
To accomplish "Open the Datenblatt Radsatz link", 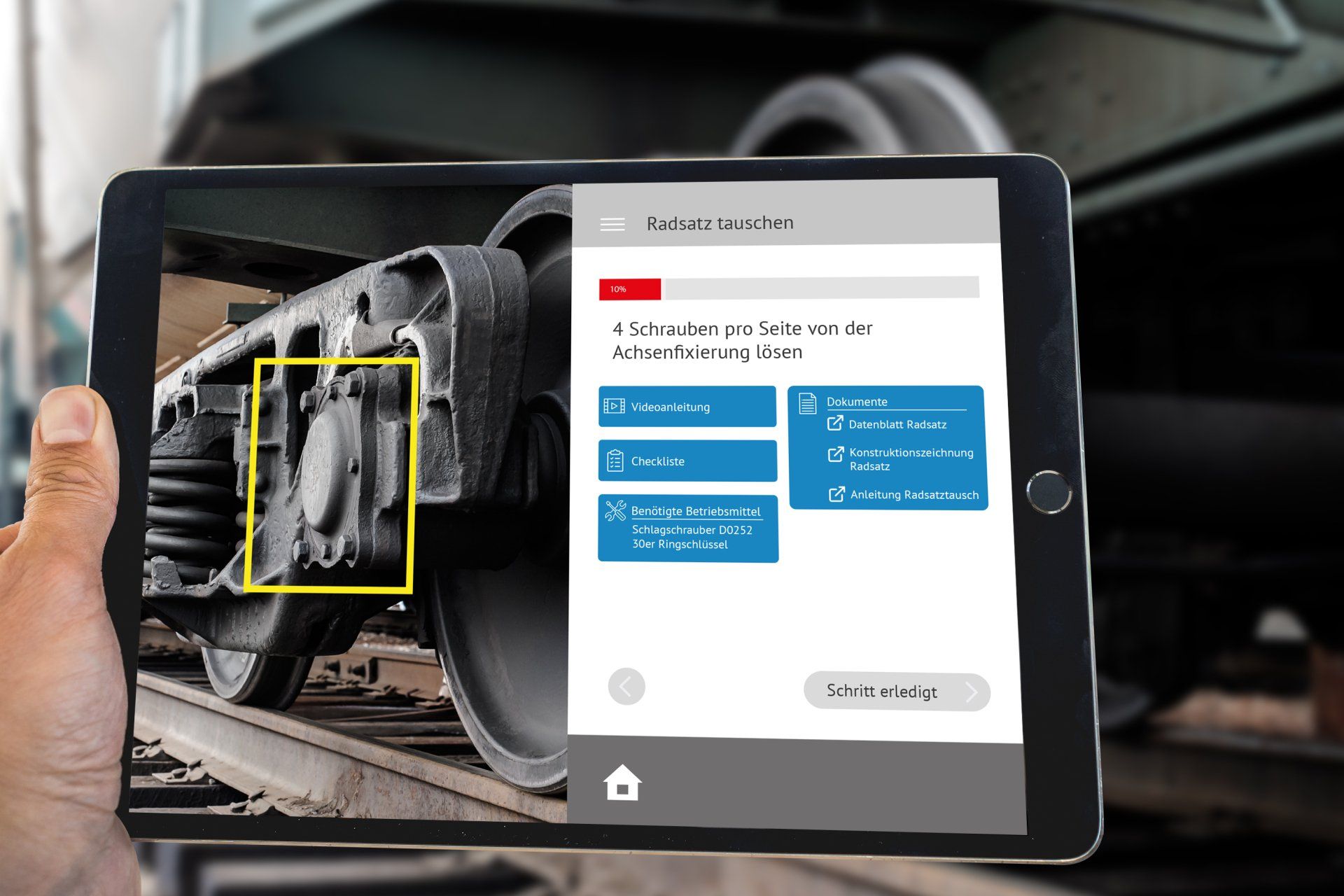I will pos(897,425).
